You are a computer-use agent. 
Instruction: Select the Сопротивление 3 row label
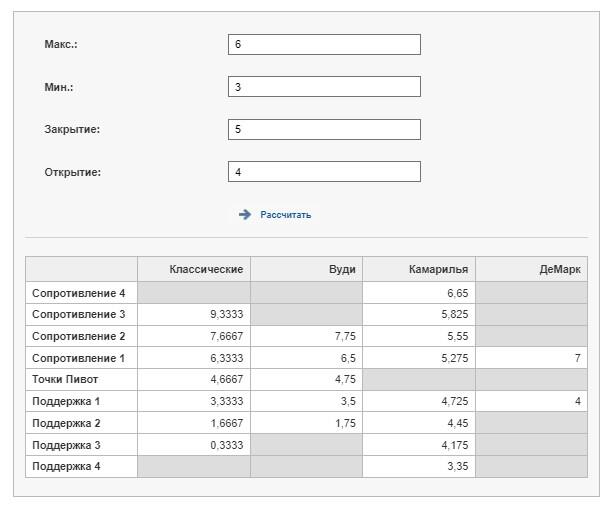tap(79, 314)
